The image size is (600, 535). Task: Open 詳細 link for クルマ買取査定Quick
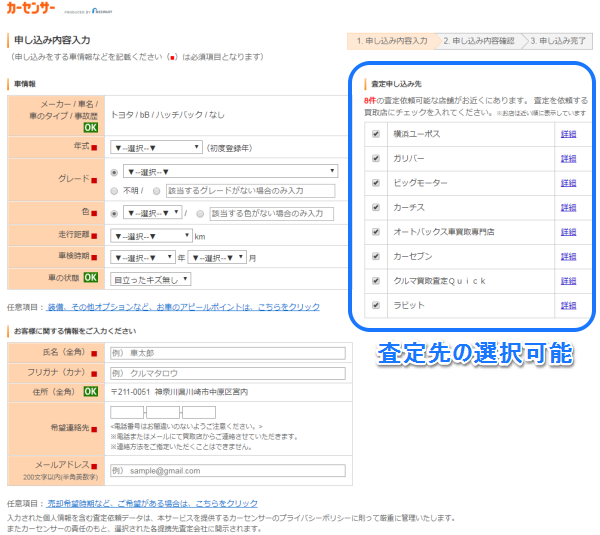point(568,281)
